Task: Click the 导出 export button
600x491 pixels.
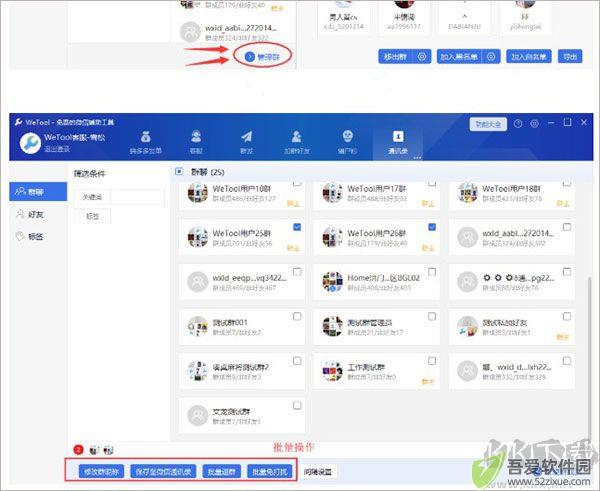Action: tap(570, 57)
